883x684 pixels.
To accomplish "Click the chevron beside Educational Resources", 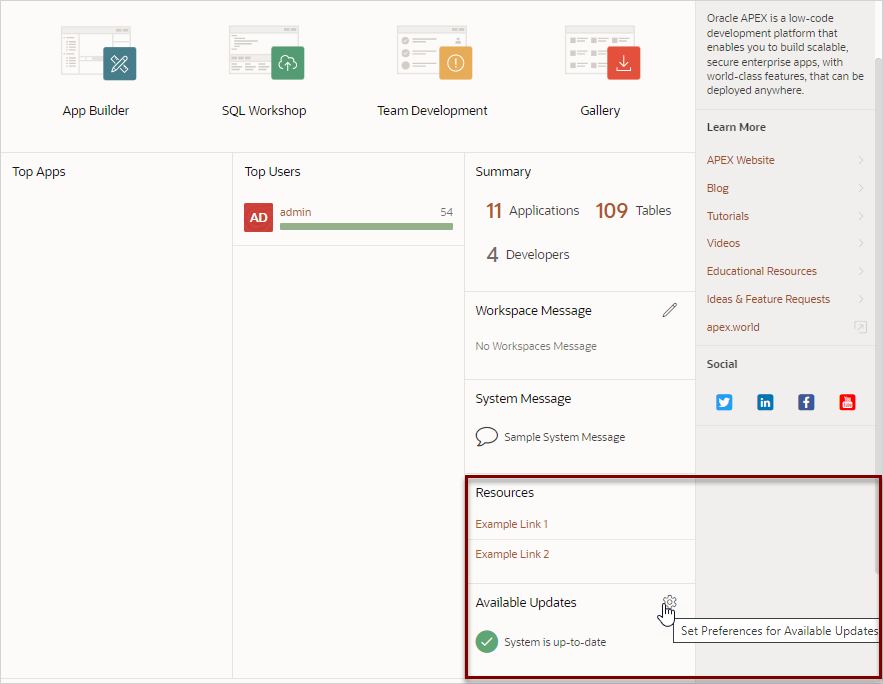I will pos(861,271).
